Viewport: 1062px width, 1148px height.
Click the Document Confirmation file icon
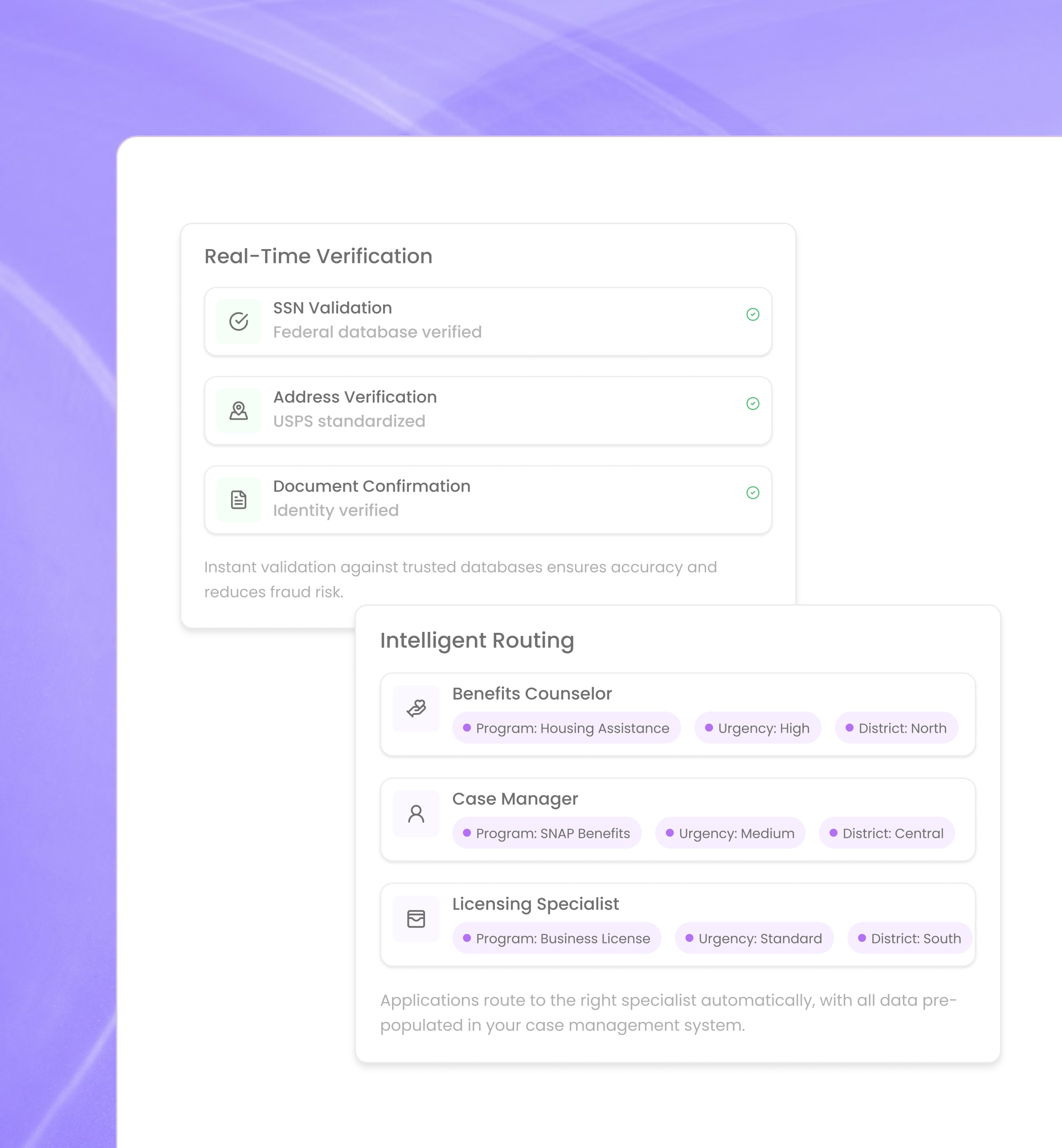(x=238, y=500)
